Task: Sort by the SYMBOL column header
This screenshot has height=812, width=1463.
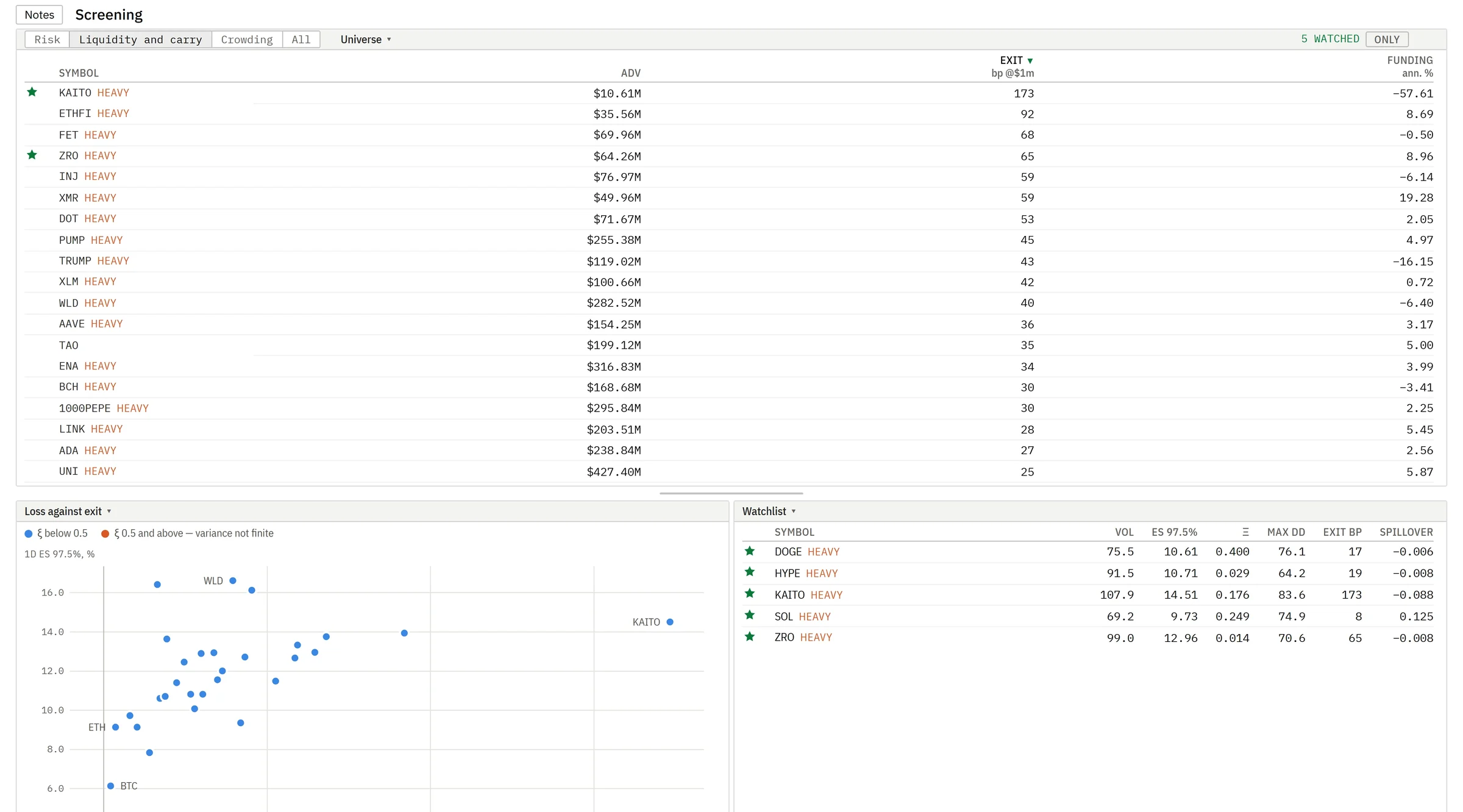Action: [x=79, y=73]
